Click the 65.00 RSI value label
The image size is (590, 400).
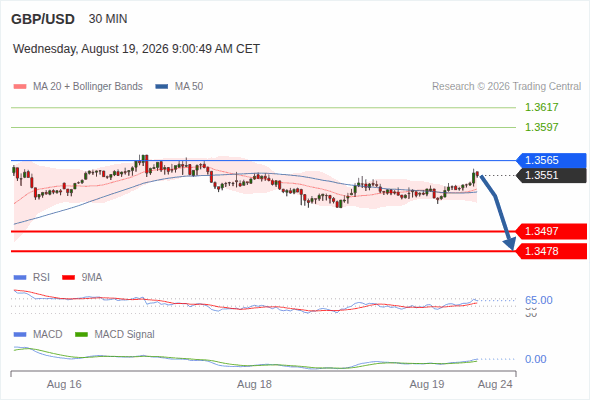[x=539, y=300]
